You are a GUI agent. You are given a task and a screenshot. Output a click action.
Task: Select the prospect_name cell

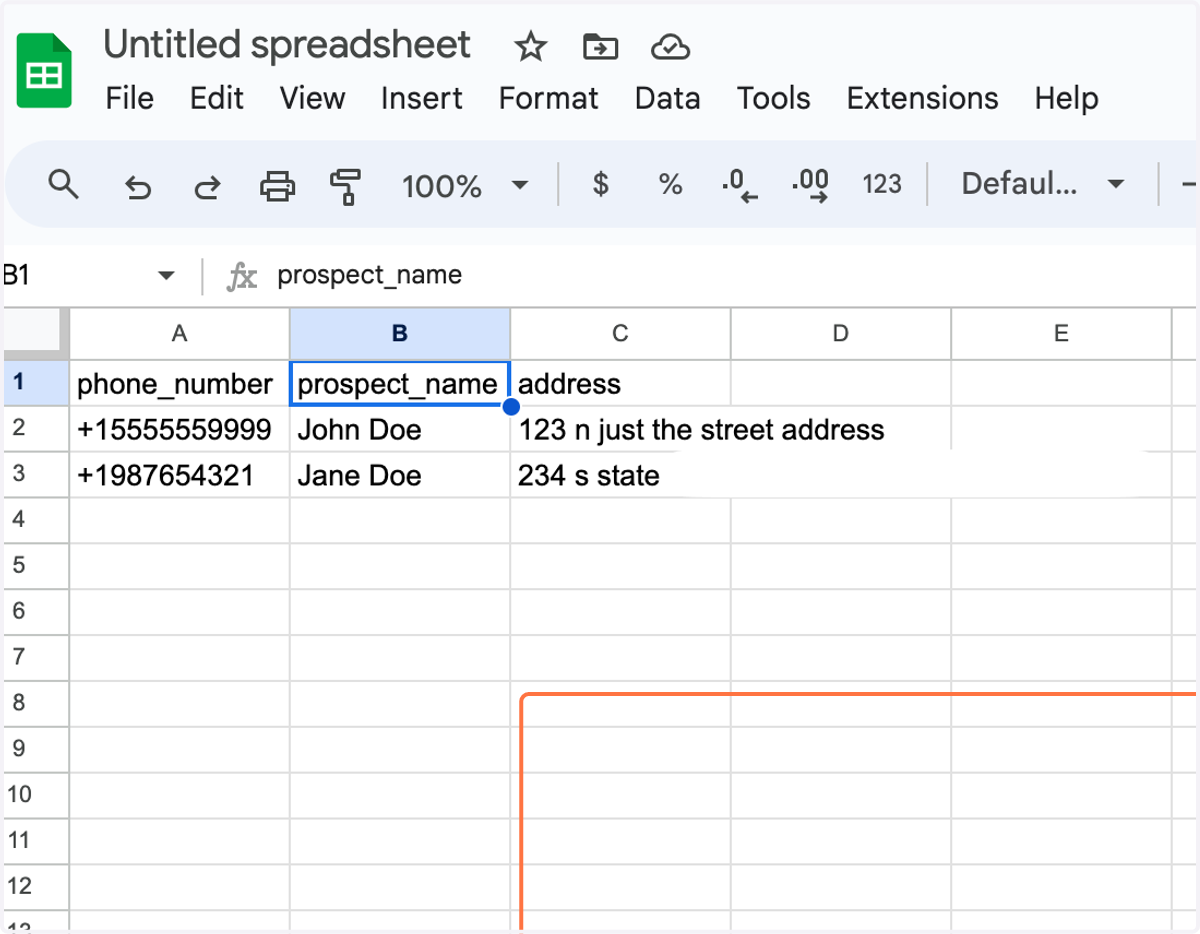tap(400, 383)
